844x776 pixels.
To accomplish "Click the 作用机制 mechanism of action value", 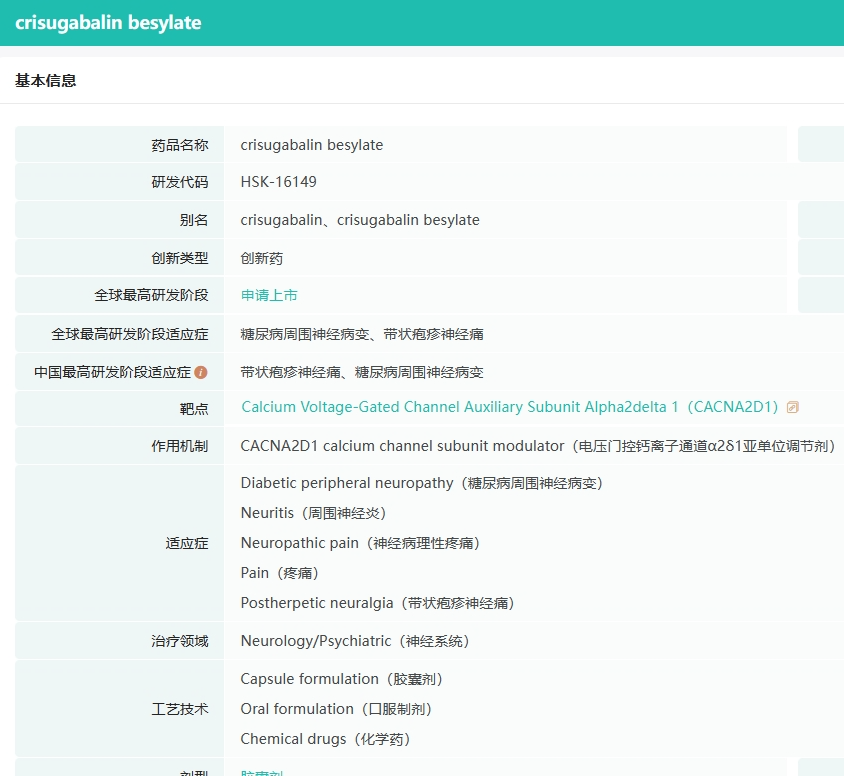I will click(x=538, y=446).
